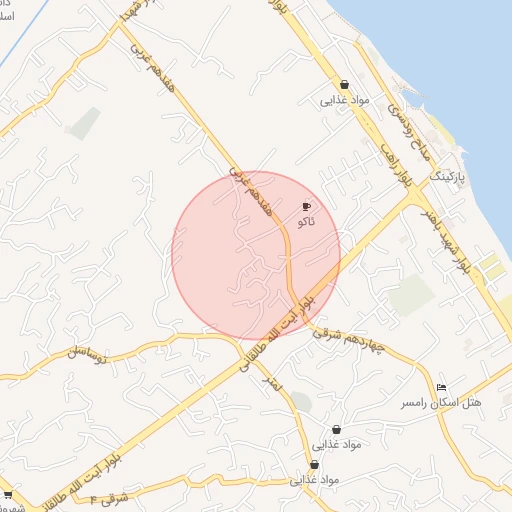This screenshot has width=512, height=512.
Task: Click the center of the red radius circle
Action: click(x=256, y=255)
